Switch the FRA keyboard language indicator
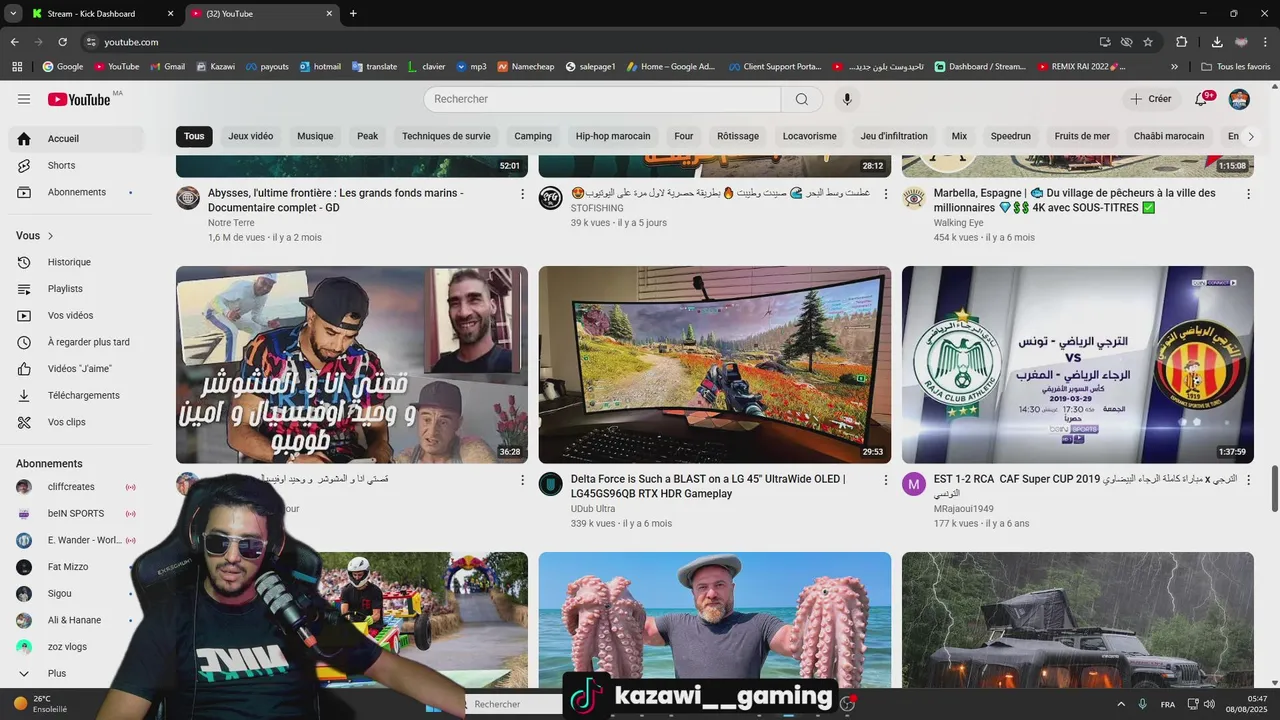 pyautogui.click(x=1168, y=704)
